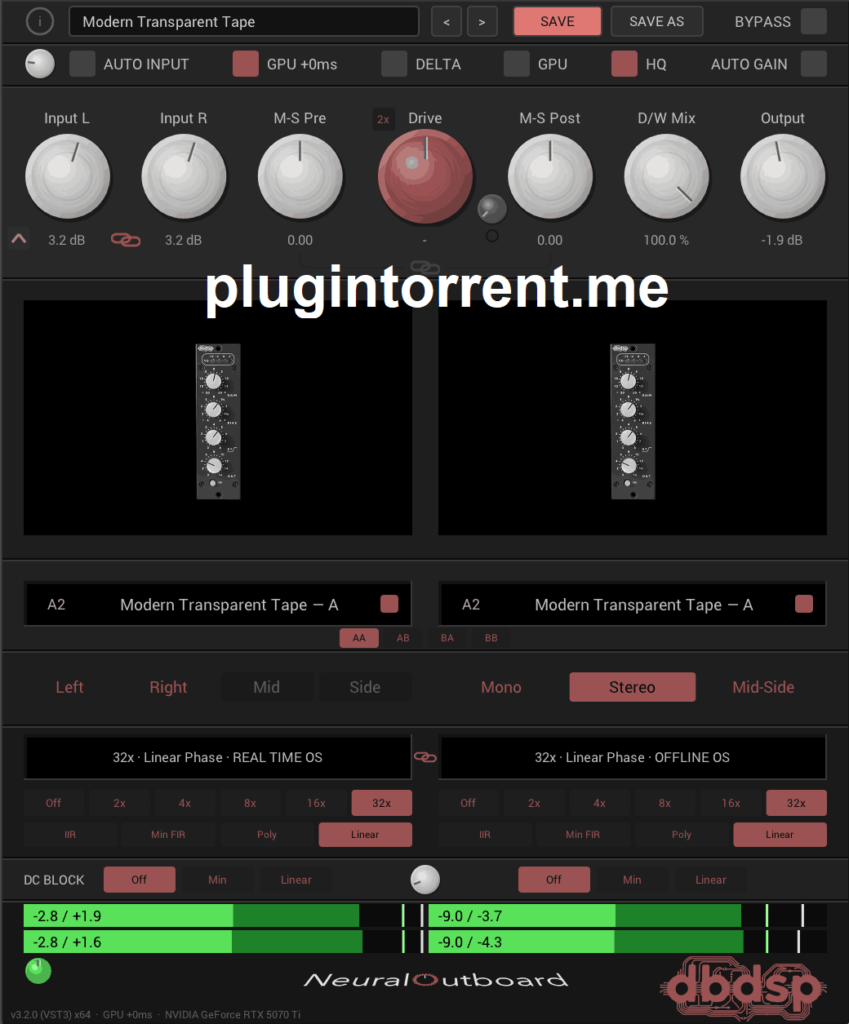Screen dimensions: 849x1024
Task: Set right DC BLOCK to Linear
Action: (711, 880)
